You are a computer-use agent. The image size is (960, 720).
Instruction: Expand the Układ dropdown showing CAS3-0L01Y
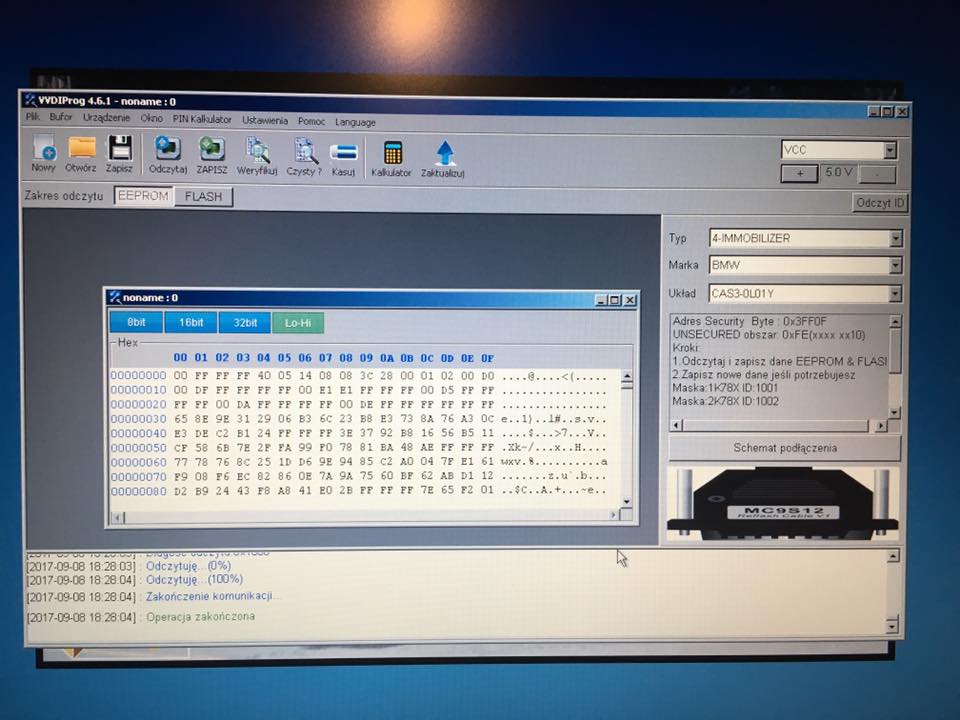(895, 293)
